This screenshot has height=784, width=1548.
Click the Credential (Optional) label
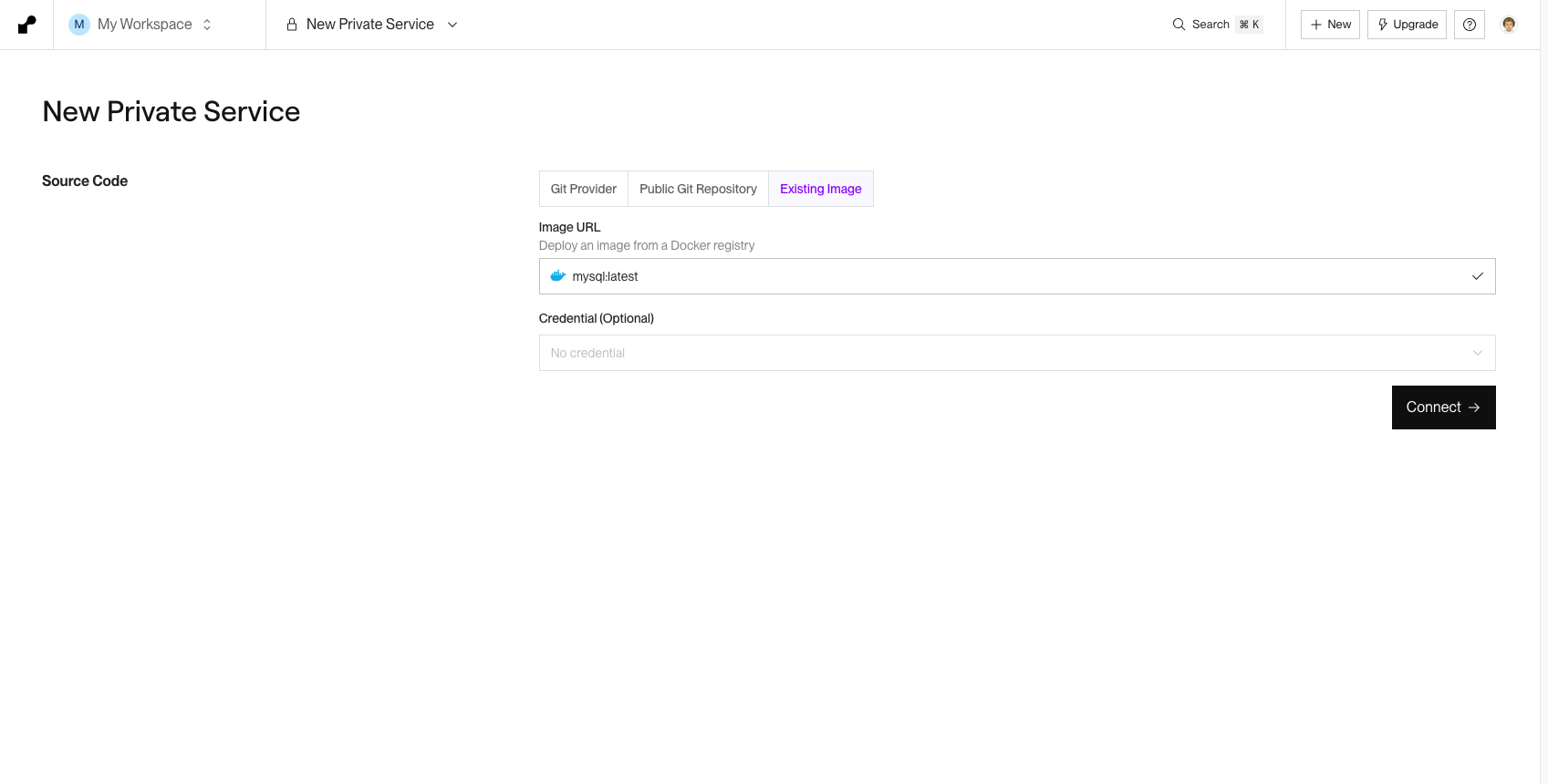pyautogui.click(x=597, y=318)
